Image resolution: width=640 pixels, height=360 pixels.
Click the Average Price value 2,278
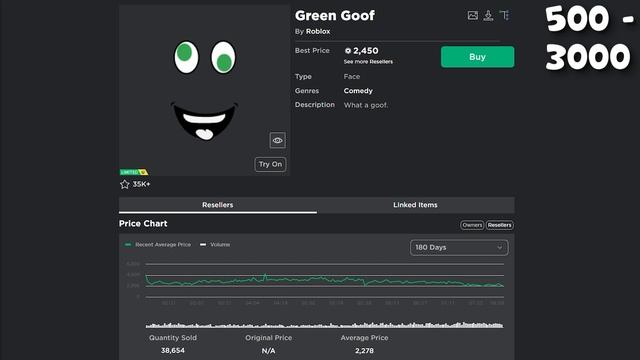364,351
